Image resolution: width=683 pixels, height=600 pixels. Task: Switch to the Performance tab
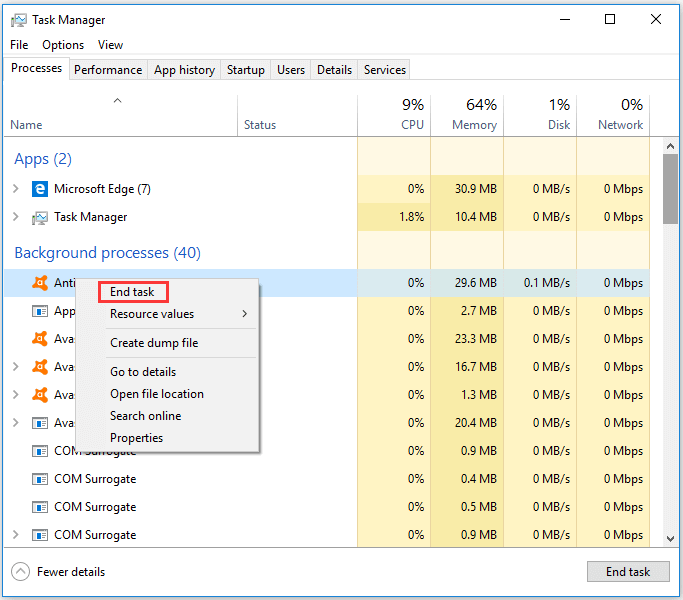coord(108,70)
